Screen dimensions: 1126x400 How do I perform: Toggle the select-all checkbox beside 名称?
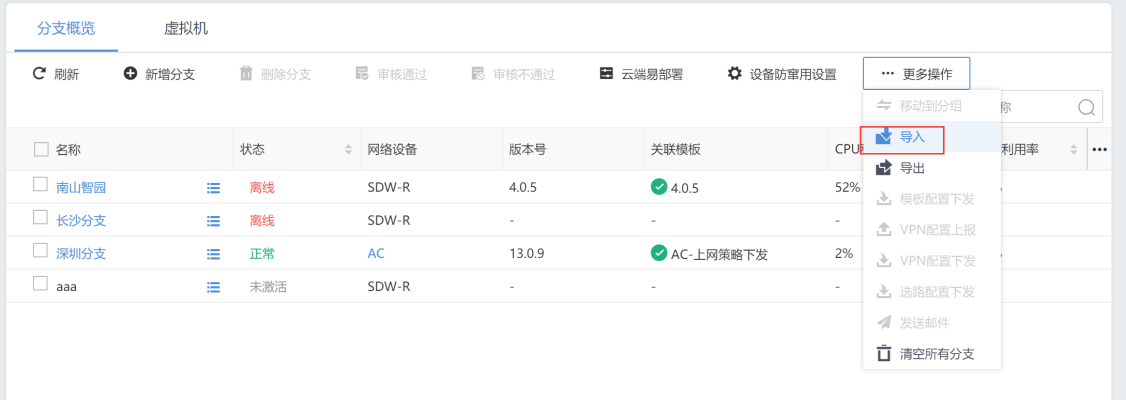pos(41,149)
